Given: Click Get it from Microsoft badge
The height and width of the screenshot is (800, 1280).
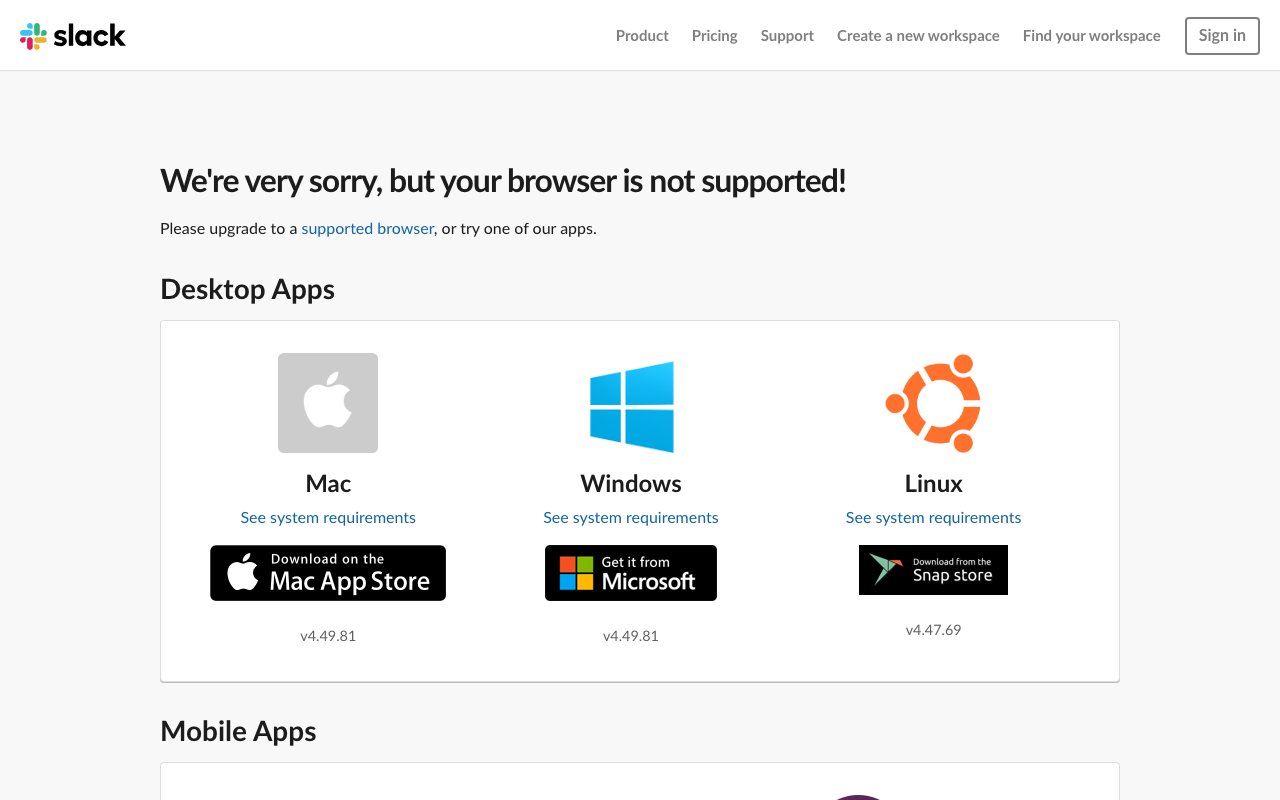Looking at the screenshot, I should coord(631,573).
